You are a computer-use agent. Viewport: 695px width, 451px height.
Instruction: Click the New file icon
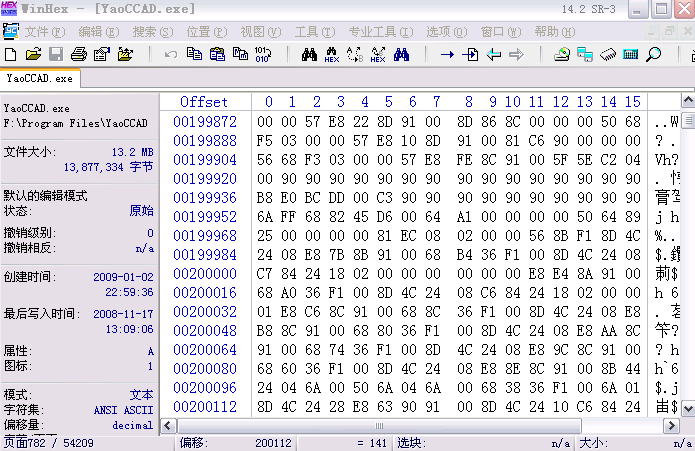10,54
